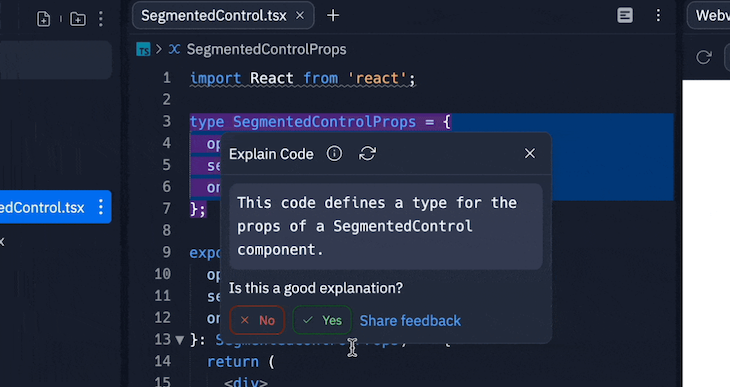Screen dimensions: 730x387
Task: Open options menu for edControl.tsx file
Action: click(101, 207)
